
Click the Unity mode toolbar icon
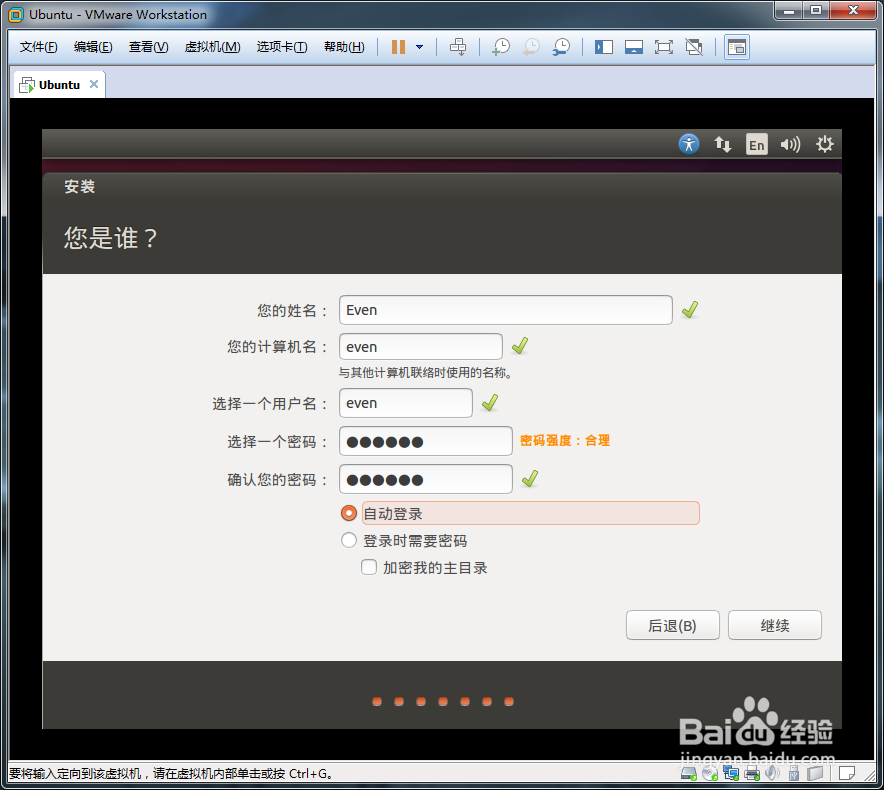click(694, 47)
